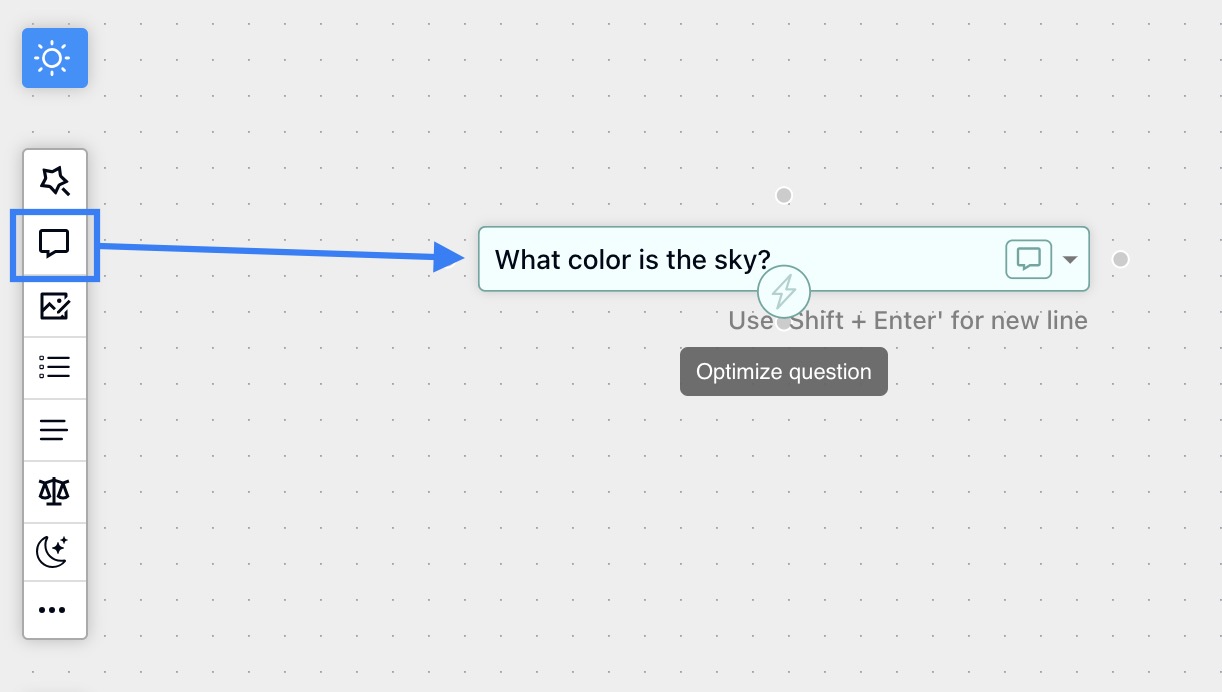Select the image node tool

coord(55,306)
